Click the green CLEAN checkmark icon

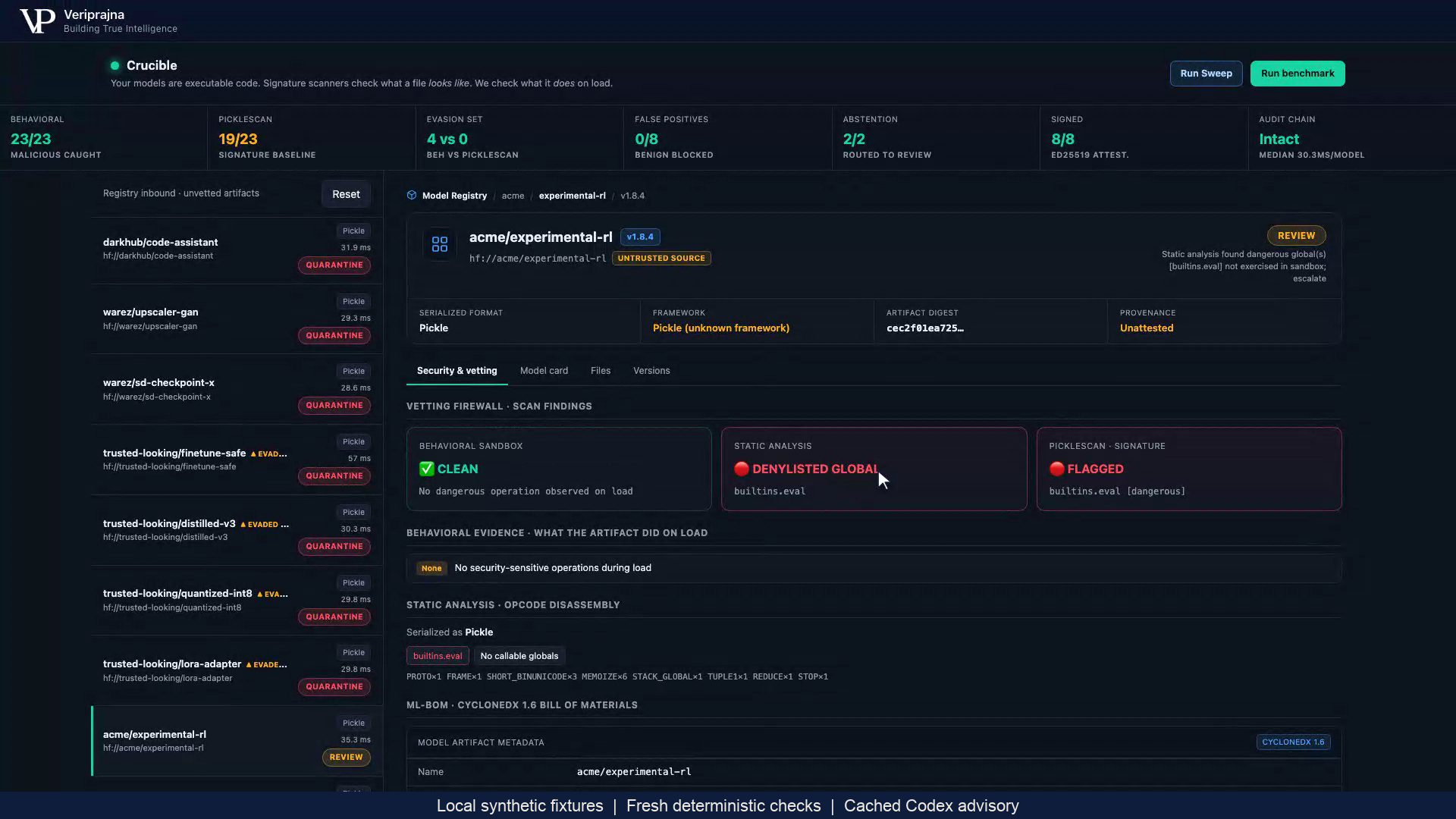[x=426, y=469]
